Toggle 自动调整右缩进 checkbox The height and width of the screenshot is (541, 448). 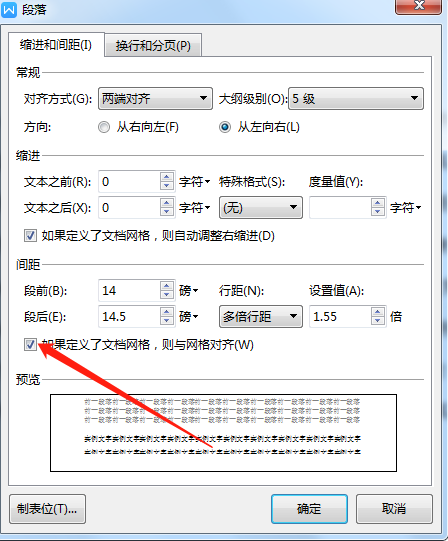click(30, 236)
